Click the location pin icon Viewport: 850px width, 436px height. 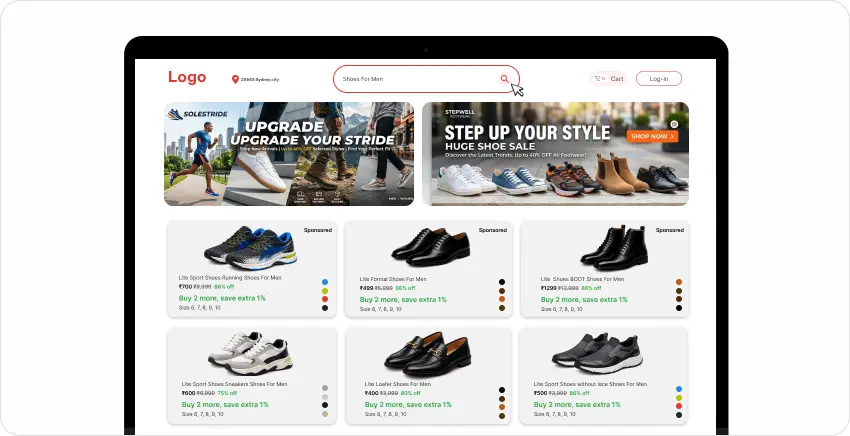(235, 79)
